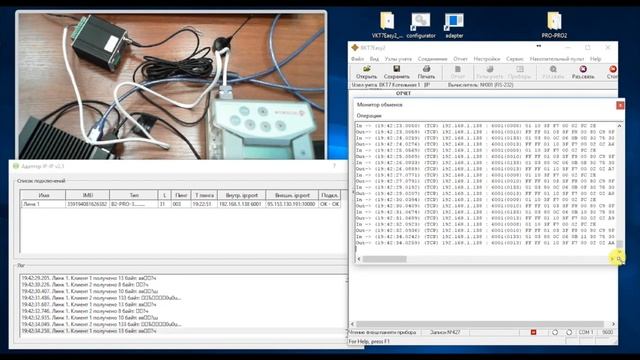
Task: Click the 192.168.1.138:6001 internal address cell
Action: tap(241, 204)
